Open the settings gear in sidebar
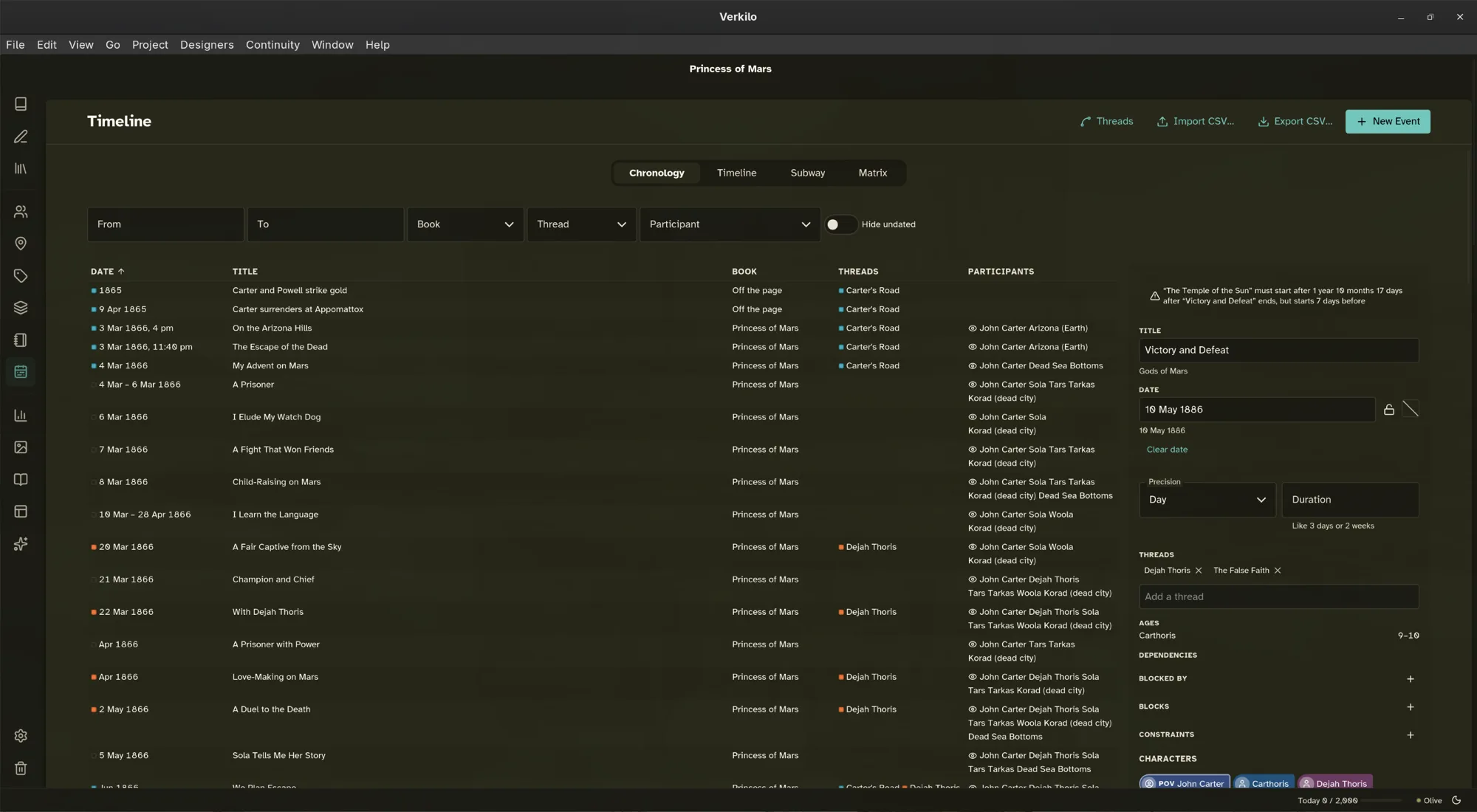1477x812 pixels. 21,736
